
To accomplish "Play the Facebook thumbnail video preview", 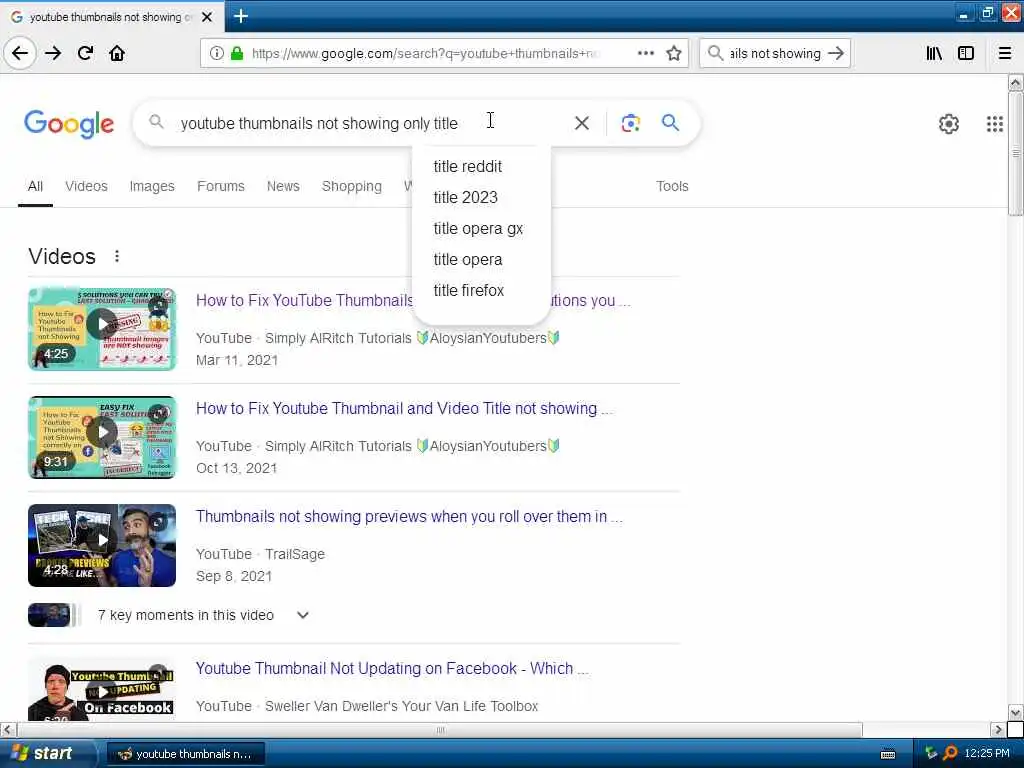I will 102,690.
